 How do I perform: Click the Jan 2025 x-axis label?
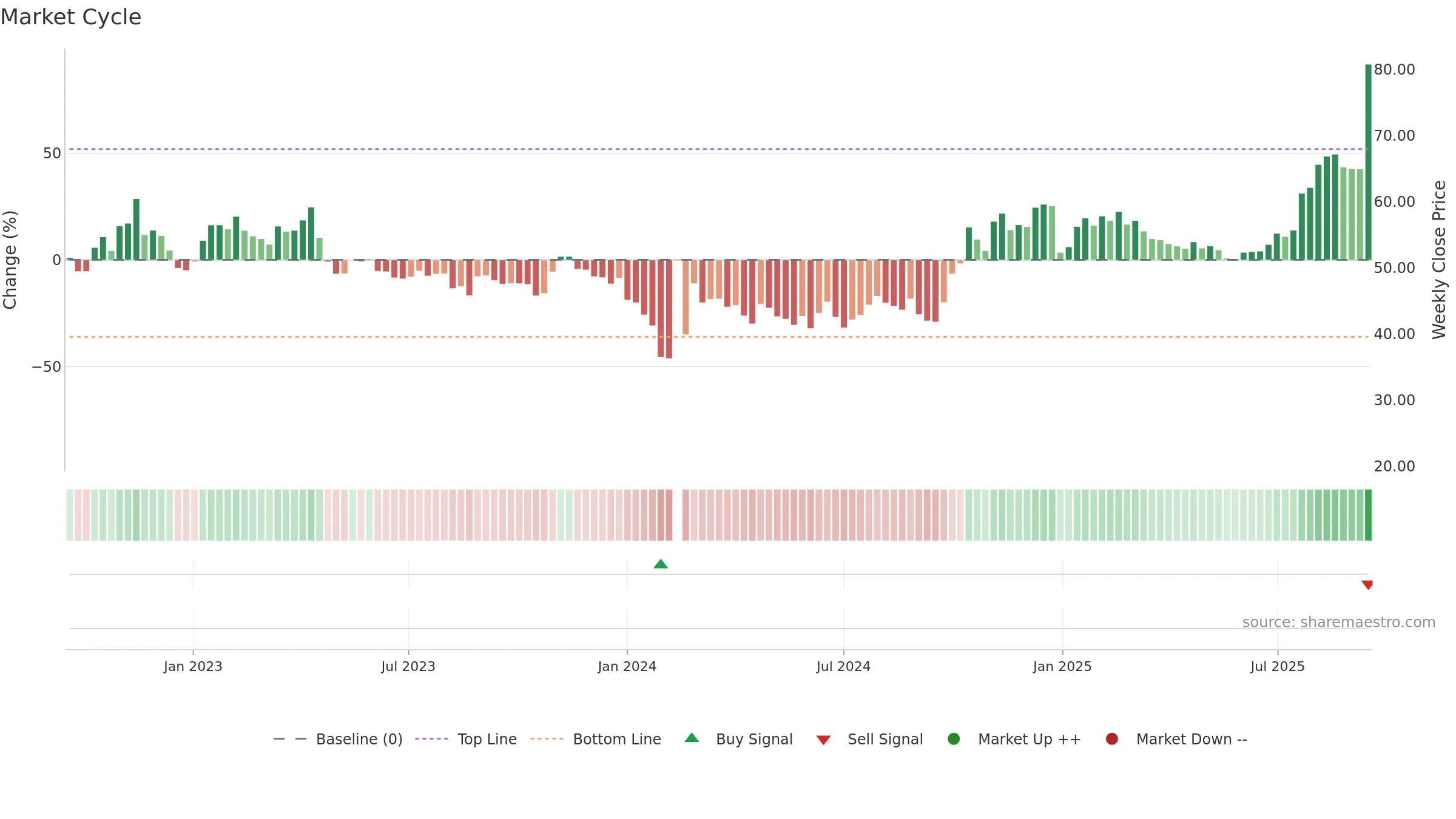[1062, 666]
